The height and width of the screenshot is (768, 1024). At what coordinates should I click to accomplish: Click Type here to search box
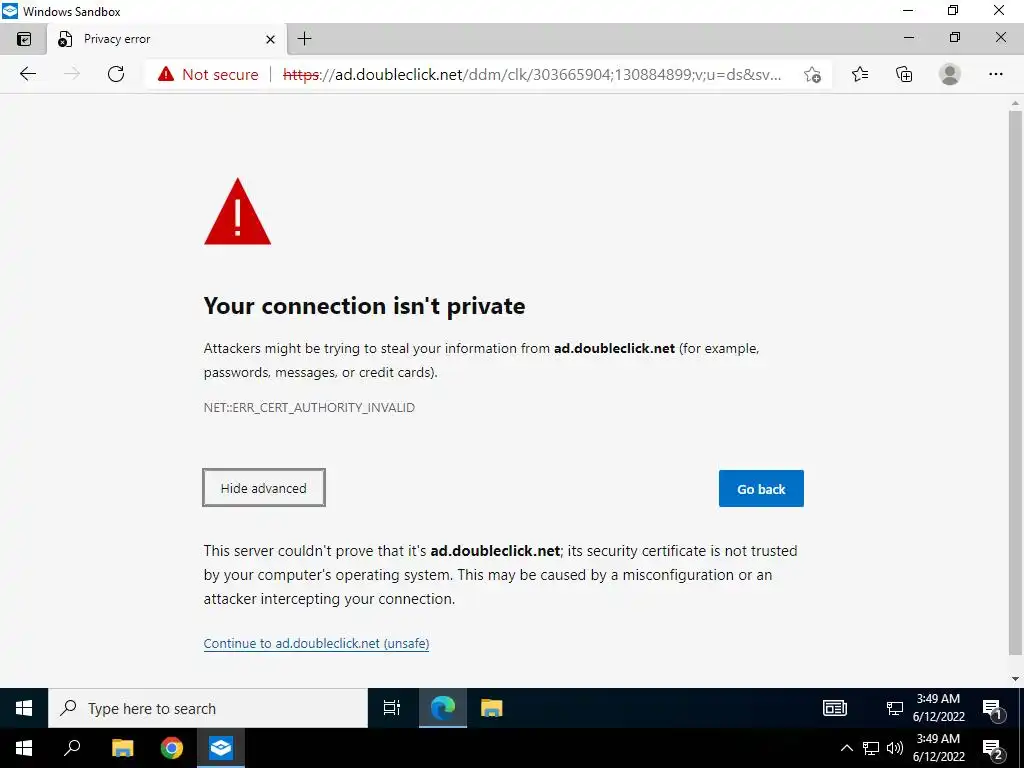pyautogui.click(x=208, y=709)
